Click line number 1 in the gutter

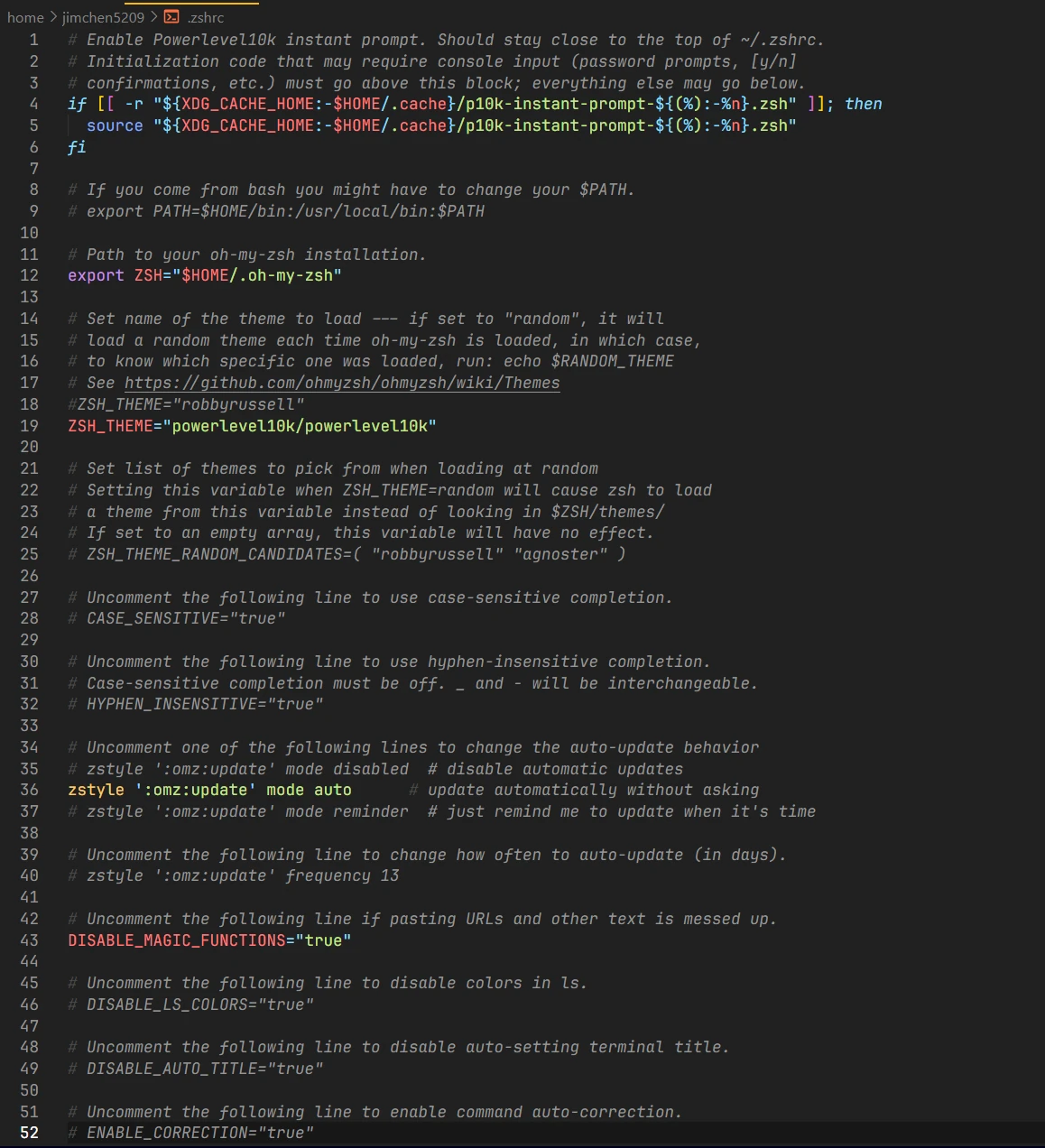(x=34, y=40)
